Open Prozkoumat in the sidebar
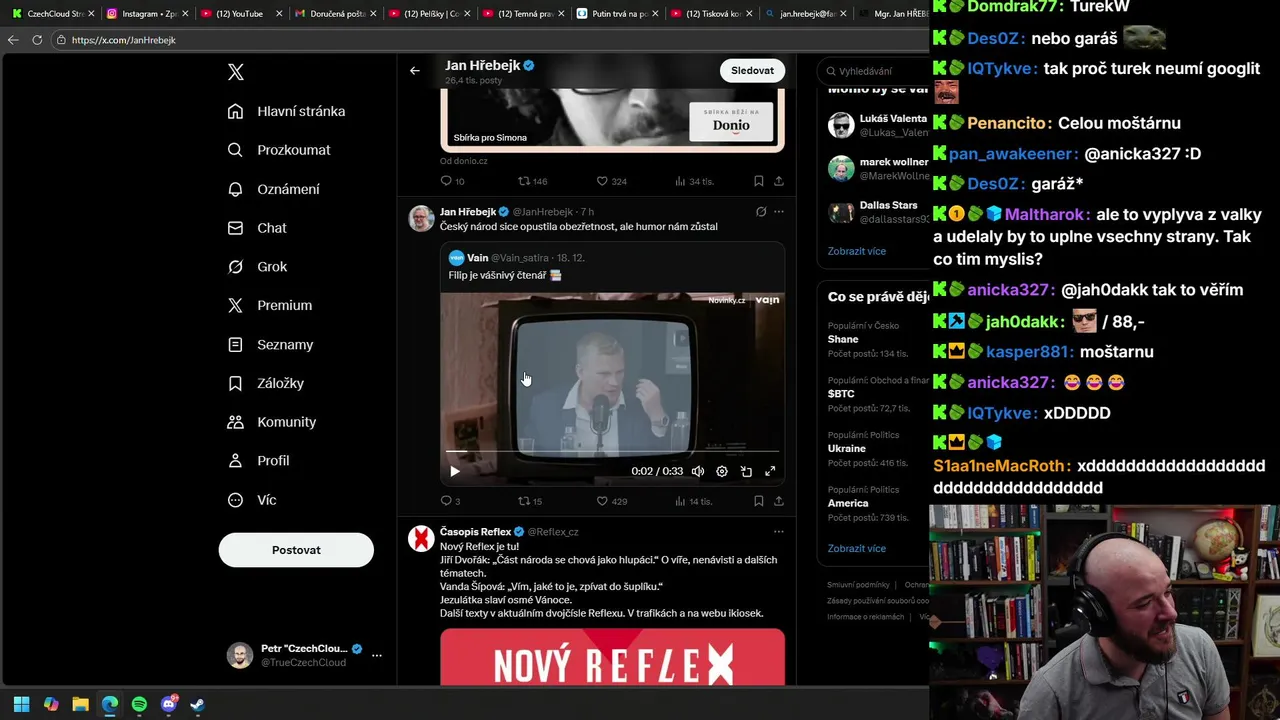This screenshot has height=720, width=1280. tap(279, 150)
